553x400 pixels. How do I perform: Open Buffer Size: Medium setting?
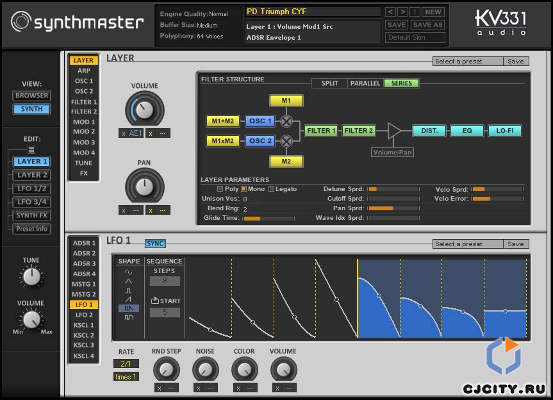point(189,25)
